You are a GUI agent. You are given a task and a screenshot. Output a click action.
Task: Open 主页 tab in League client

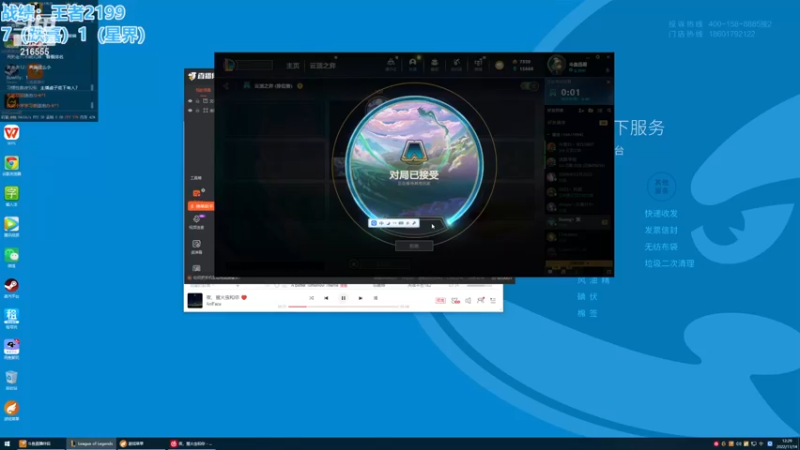(x=292, y=66)
